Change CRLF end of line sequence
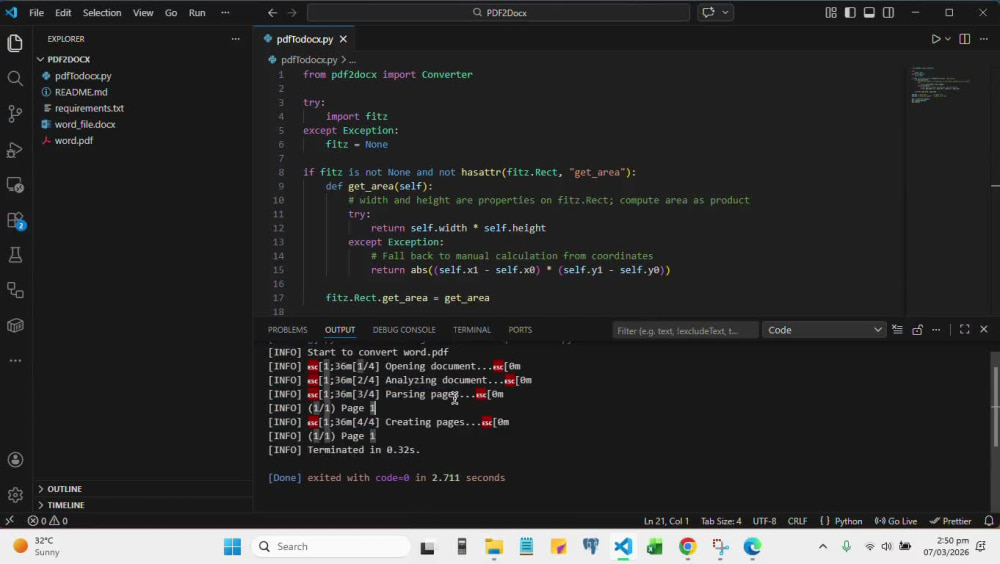Screen dimensions: 1000x564 [797, 521]
